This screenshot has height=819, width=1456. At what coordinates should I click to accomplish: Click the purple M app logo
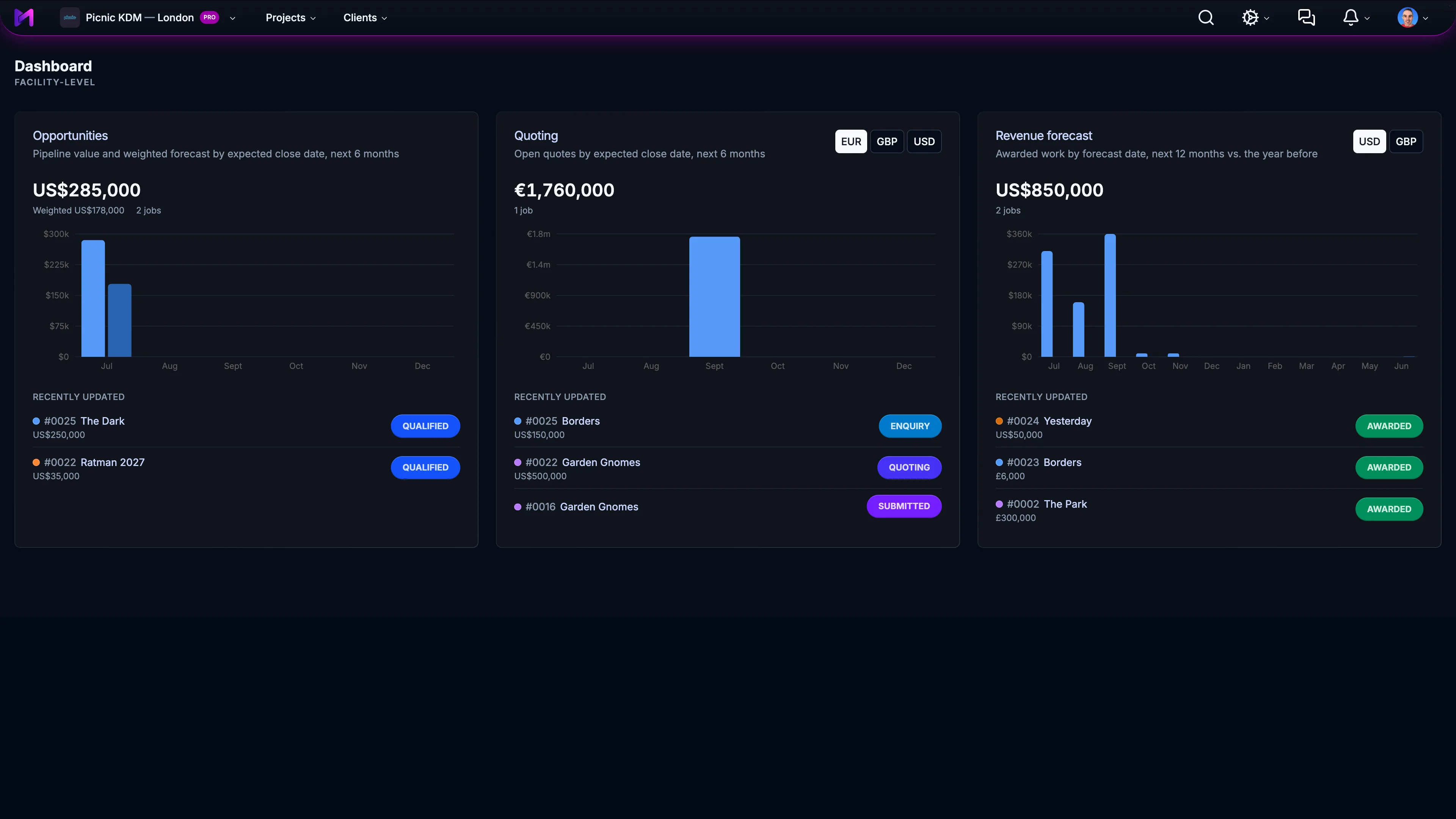click(24, 17)
